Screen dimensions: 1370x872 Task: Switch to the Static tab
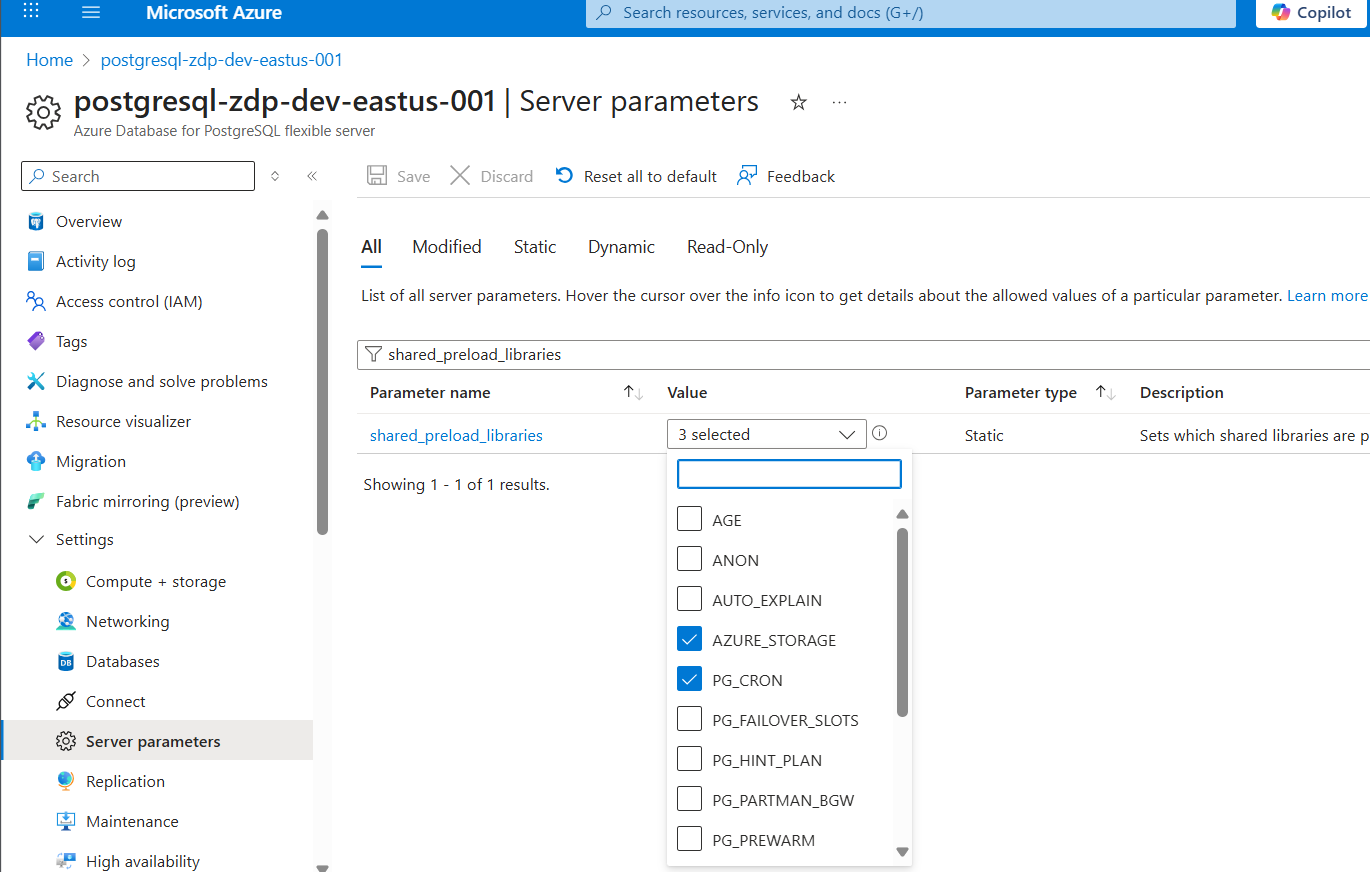coord(535,247)
